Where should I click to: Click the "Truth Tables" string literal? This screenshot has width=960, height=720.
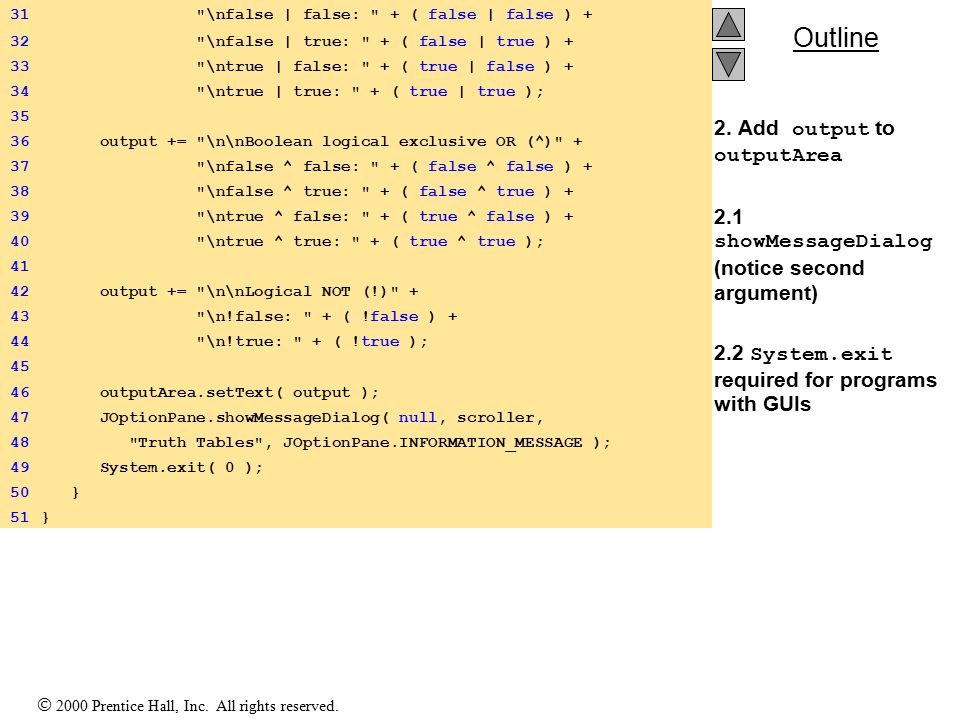tap(196, 443)
